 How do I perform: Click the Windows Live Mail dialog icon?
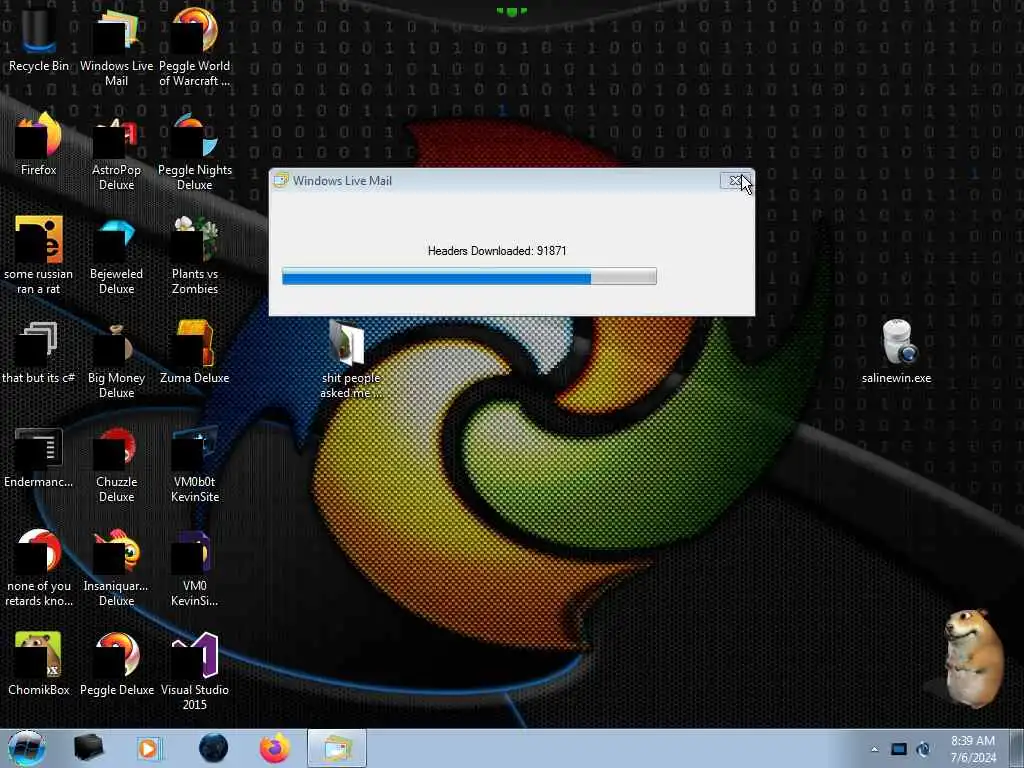coord(281,181)
